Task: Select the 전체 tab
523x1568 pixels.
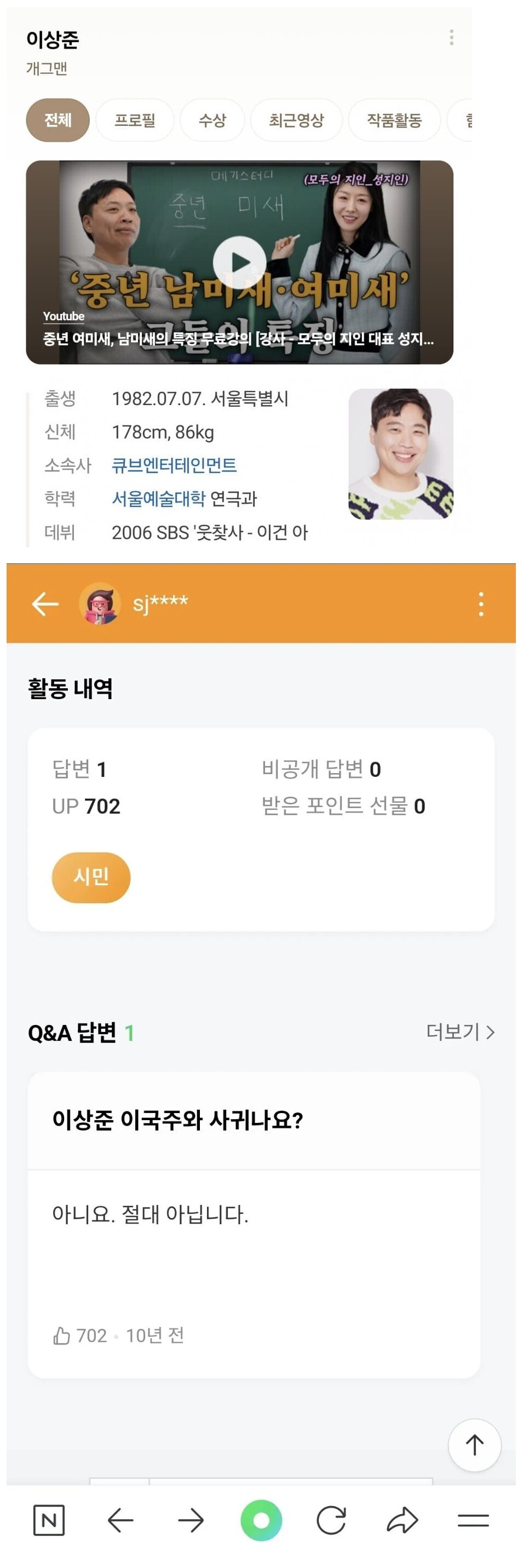Action: tap(58, 120)
